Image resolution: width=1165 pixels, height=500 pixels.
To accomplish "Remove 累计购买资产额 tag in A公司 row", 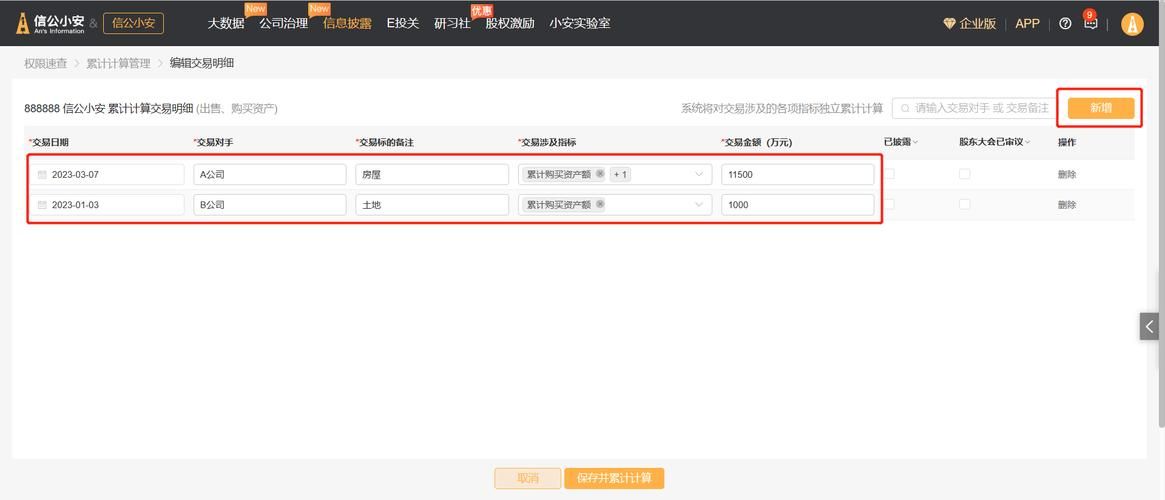I will 600,175.
